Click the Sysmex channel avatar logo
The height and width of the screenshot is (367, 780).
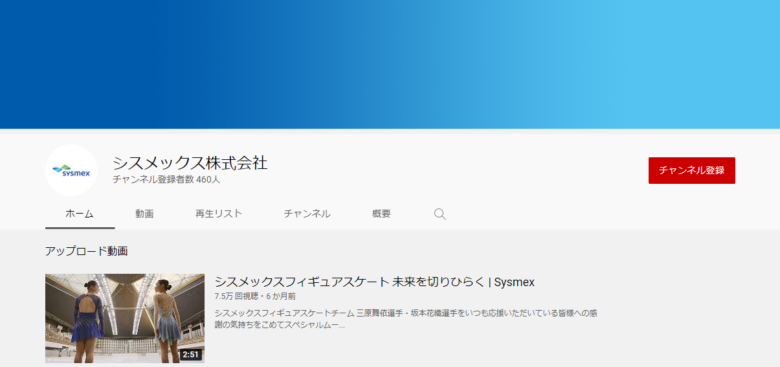(71, 170)
